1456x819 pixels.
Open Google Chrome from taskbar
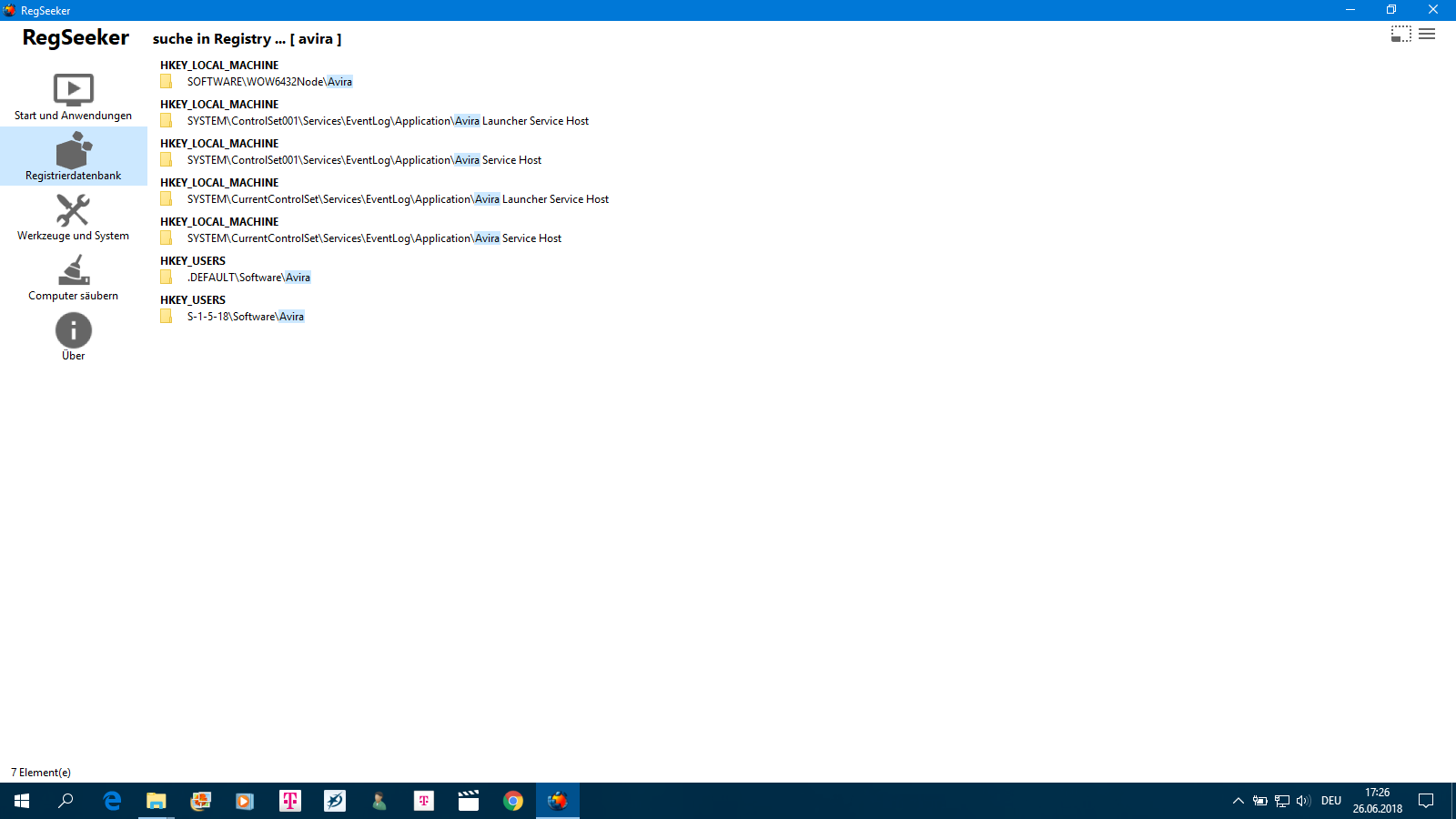click(x=513, y=801)
